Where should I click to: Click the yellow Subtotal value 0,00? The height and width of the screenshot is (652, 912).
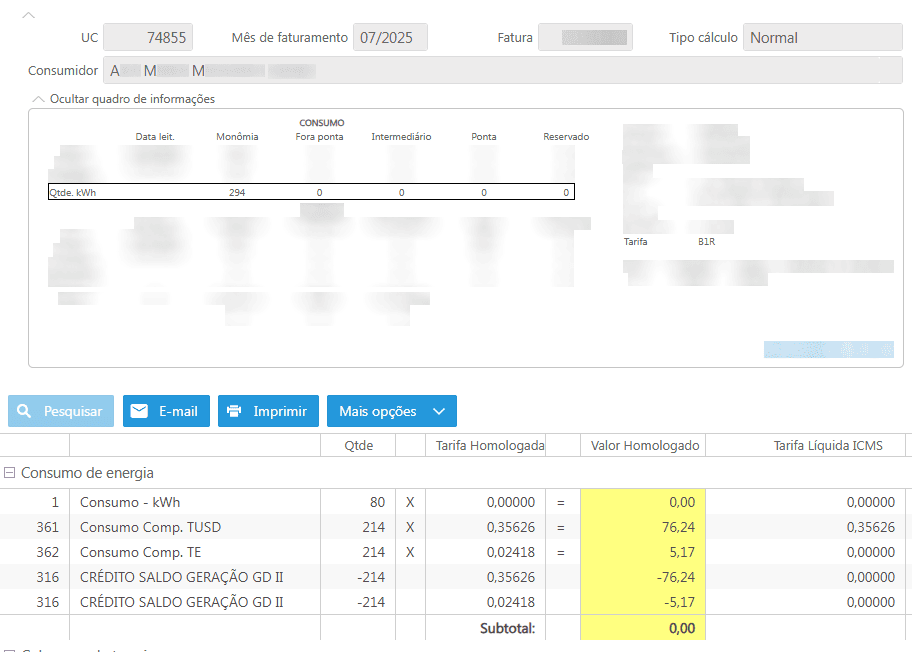(x=643, y=628)
